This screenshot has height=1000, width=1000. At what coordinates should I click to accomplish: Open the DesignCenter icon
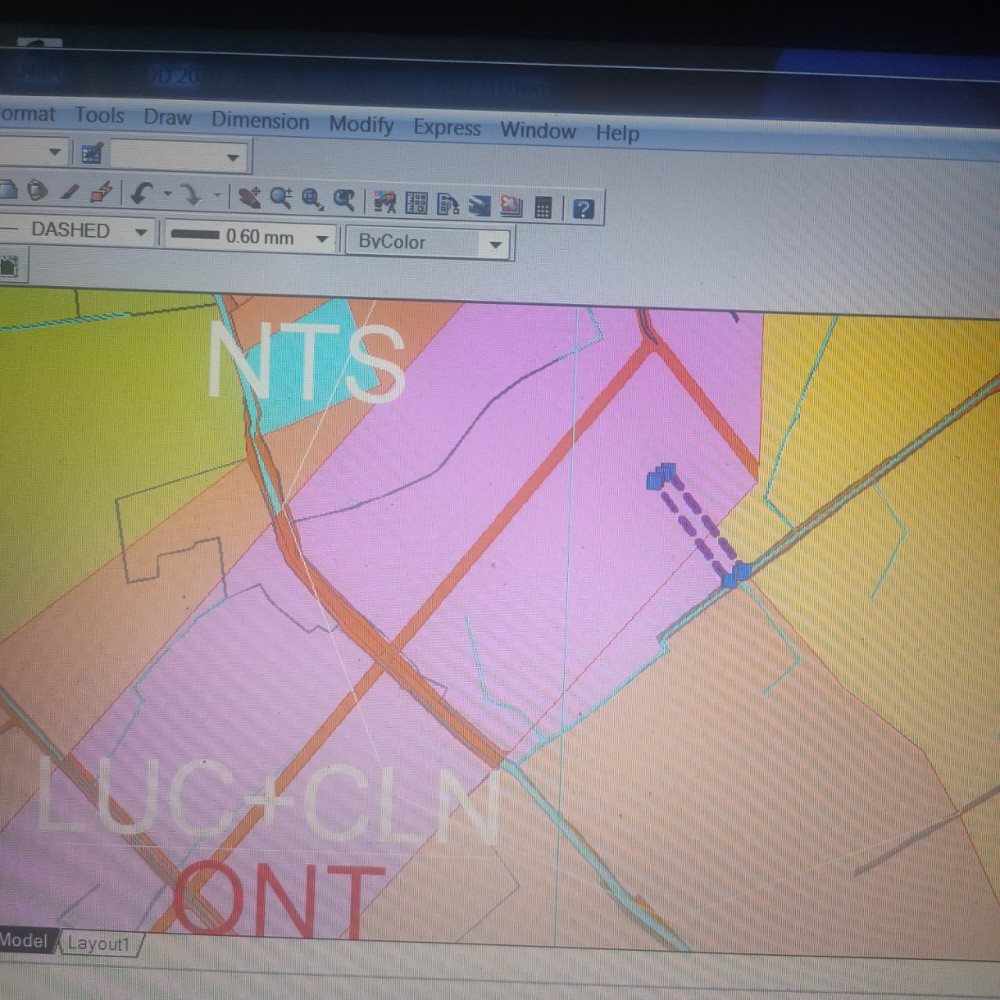(x=416, y=203)
